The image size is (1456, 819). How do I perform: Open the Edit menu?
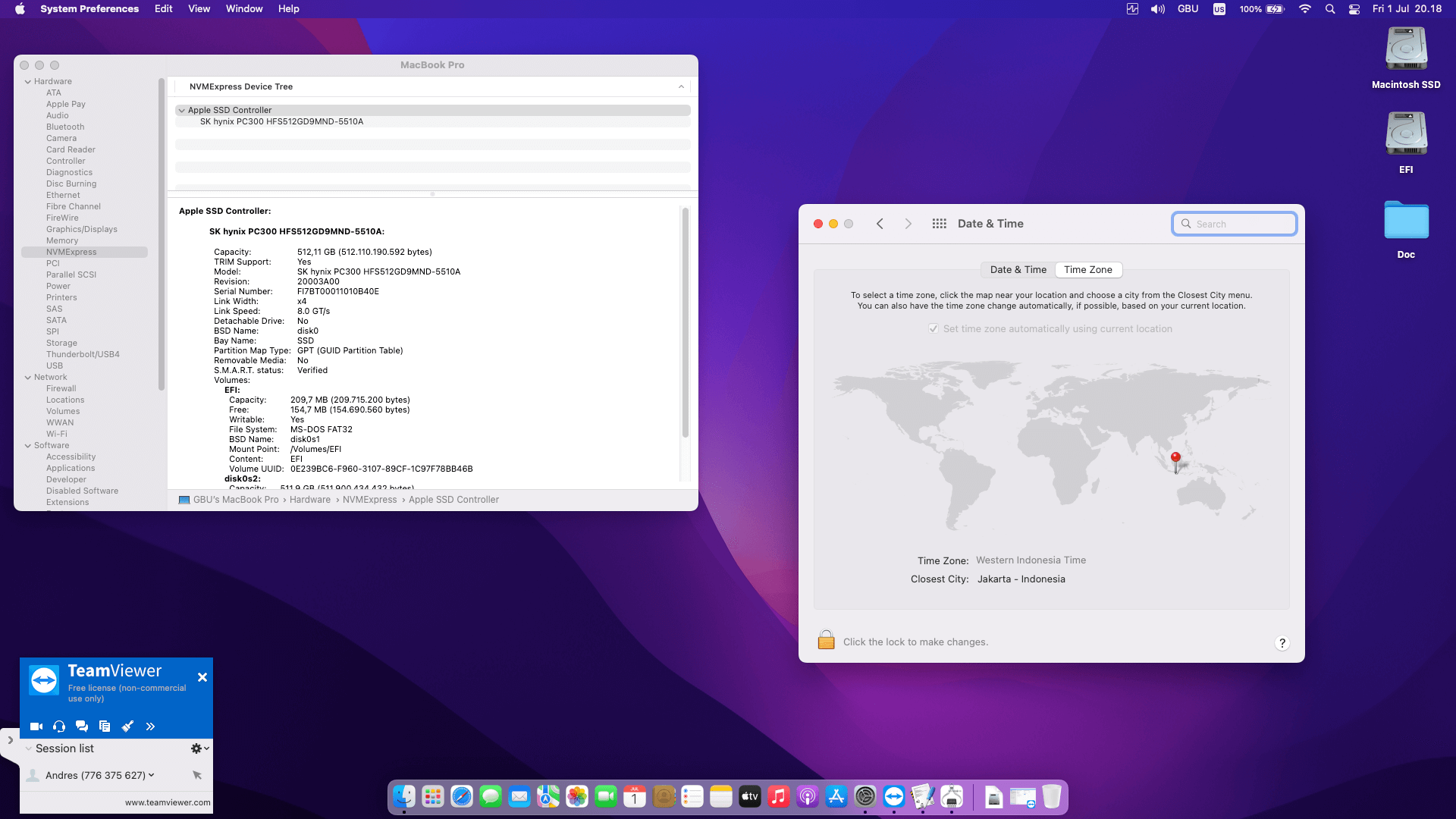[164, 9]
